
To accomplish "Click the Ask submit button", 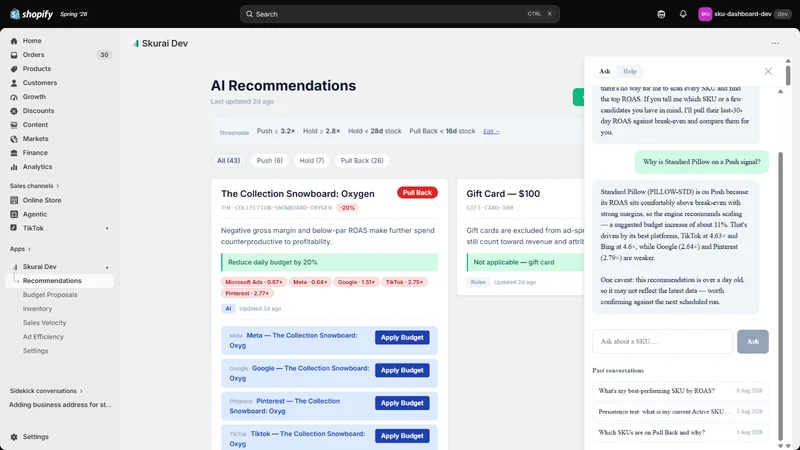I will click(x=753, y=342).
